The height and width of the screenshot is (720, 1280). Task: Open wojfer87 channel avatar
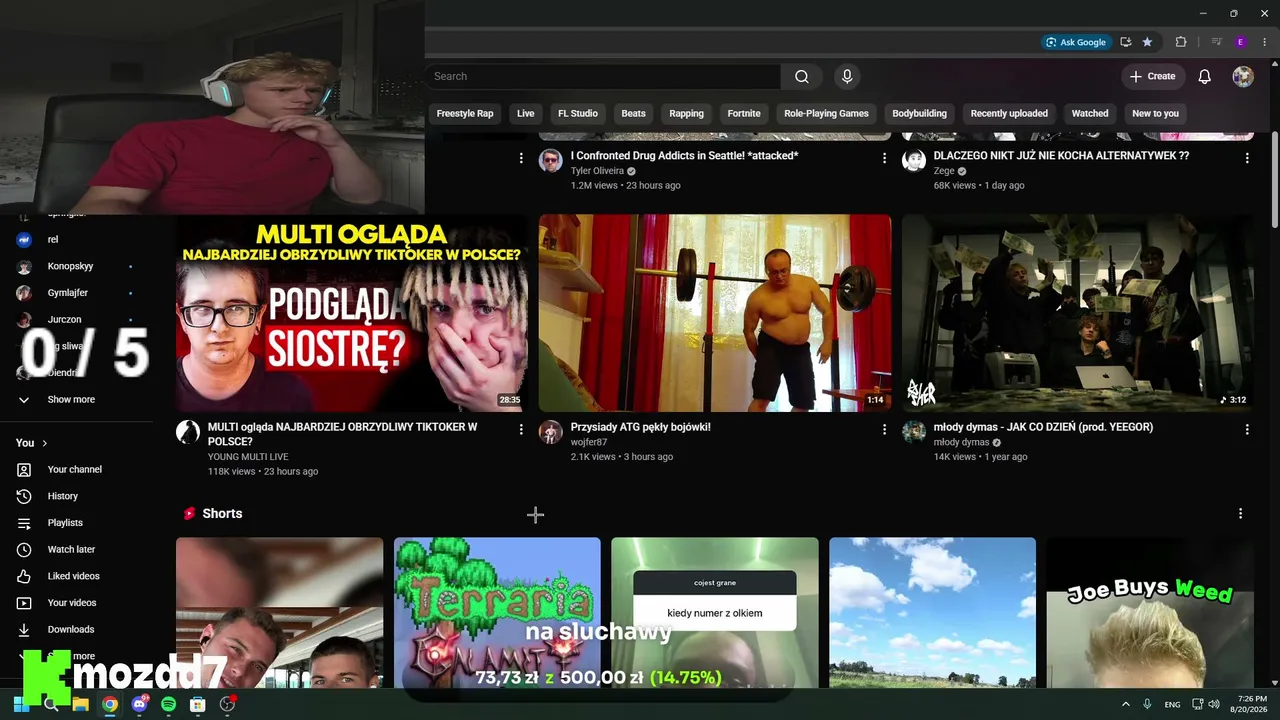(x=551, y=432)
